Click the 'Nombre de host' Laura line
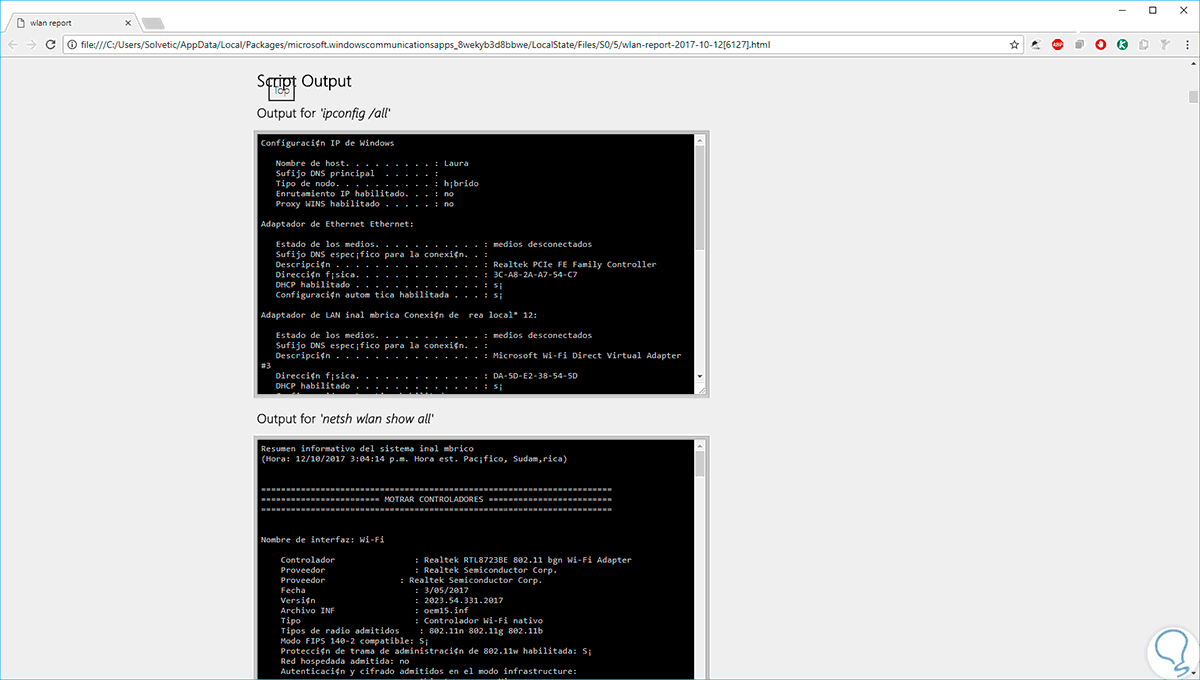Viewport: 1200px width, 680px height. pyautogui.click(x=372, y=163)
